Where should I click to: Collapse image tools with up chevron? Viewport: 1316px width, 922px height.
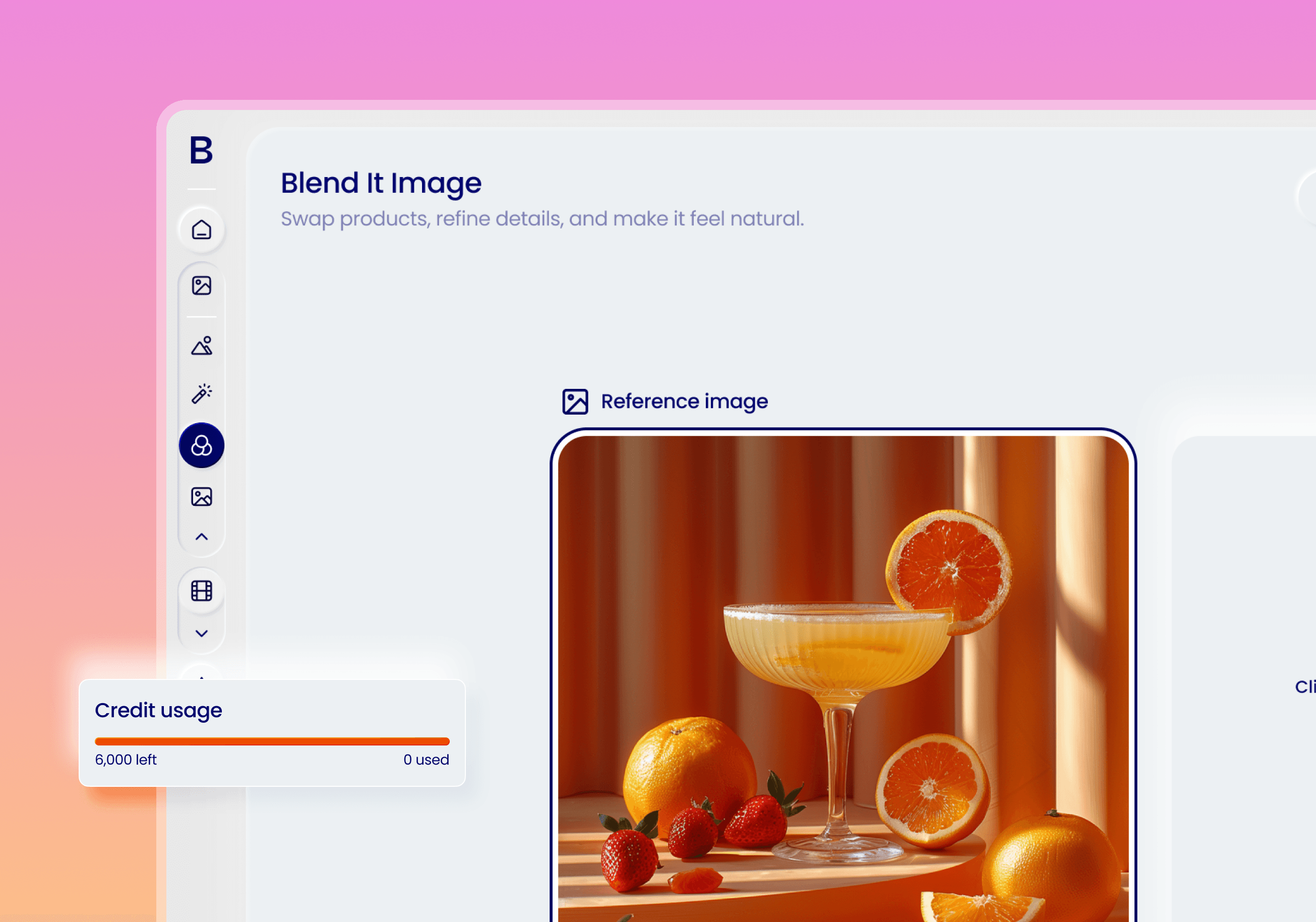[x=201, y=537]
